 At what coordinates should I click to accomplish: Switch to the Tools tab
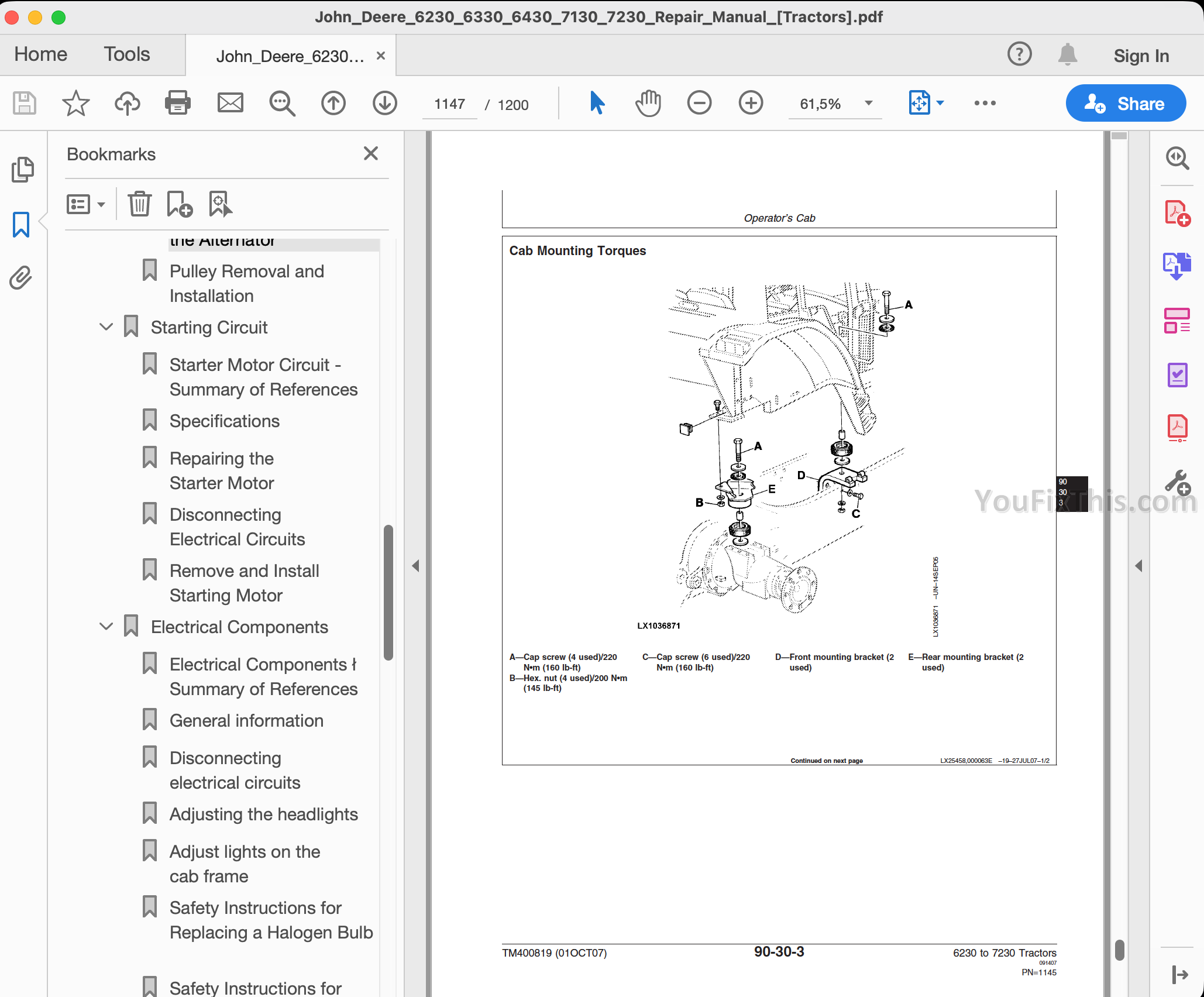coord(127,54)
